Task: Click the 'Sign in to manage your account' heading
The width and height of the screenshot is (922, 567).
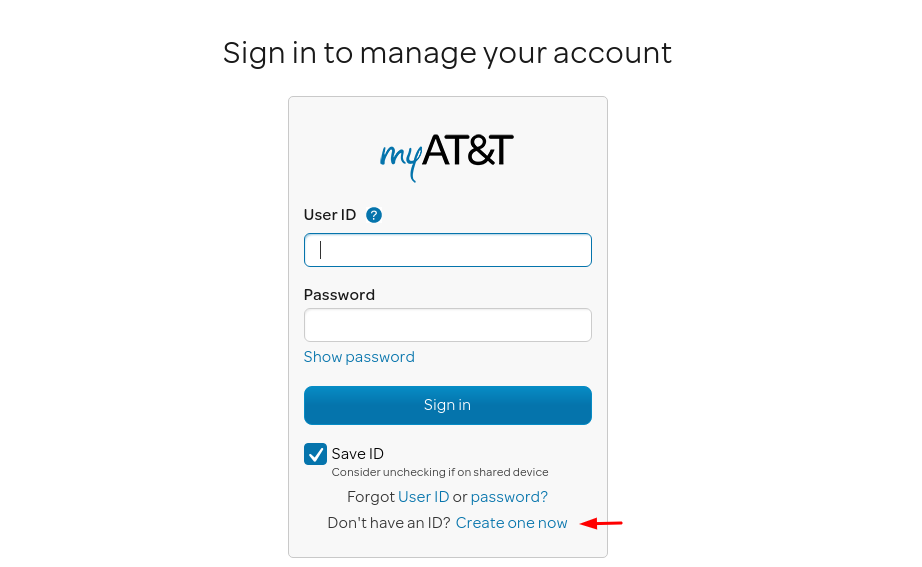Action: pyautogui.click(x=447, y=54)
